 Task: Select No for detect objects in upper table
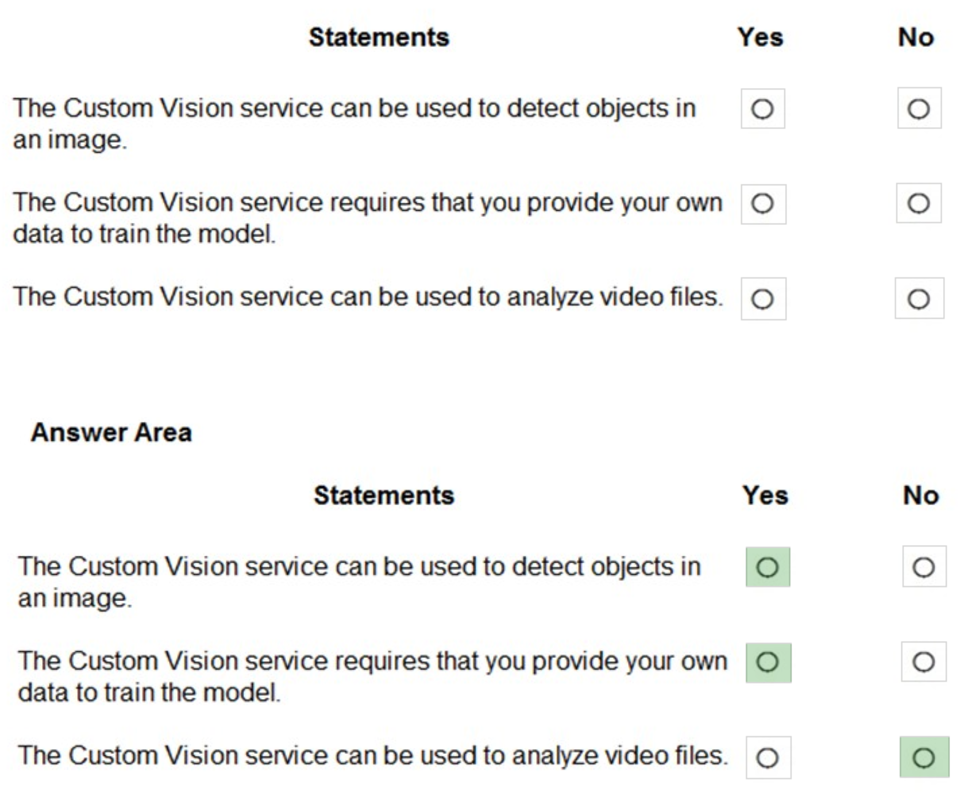click(918, 110)
